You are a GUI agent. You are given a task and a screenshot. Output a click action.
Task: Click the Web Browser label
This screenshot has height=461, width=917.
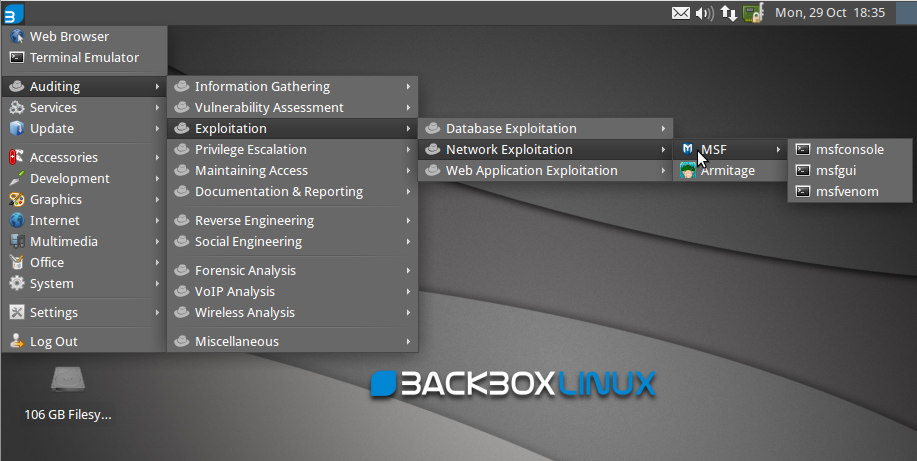(70, 36)
